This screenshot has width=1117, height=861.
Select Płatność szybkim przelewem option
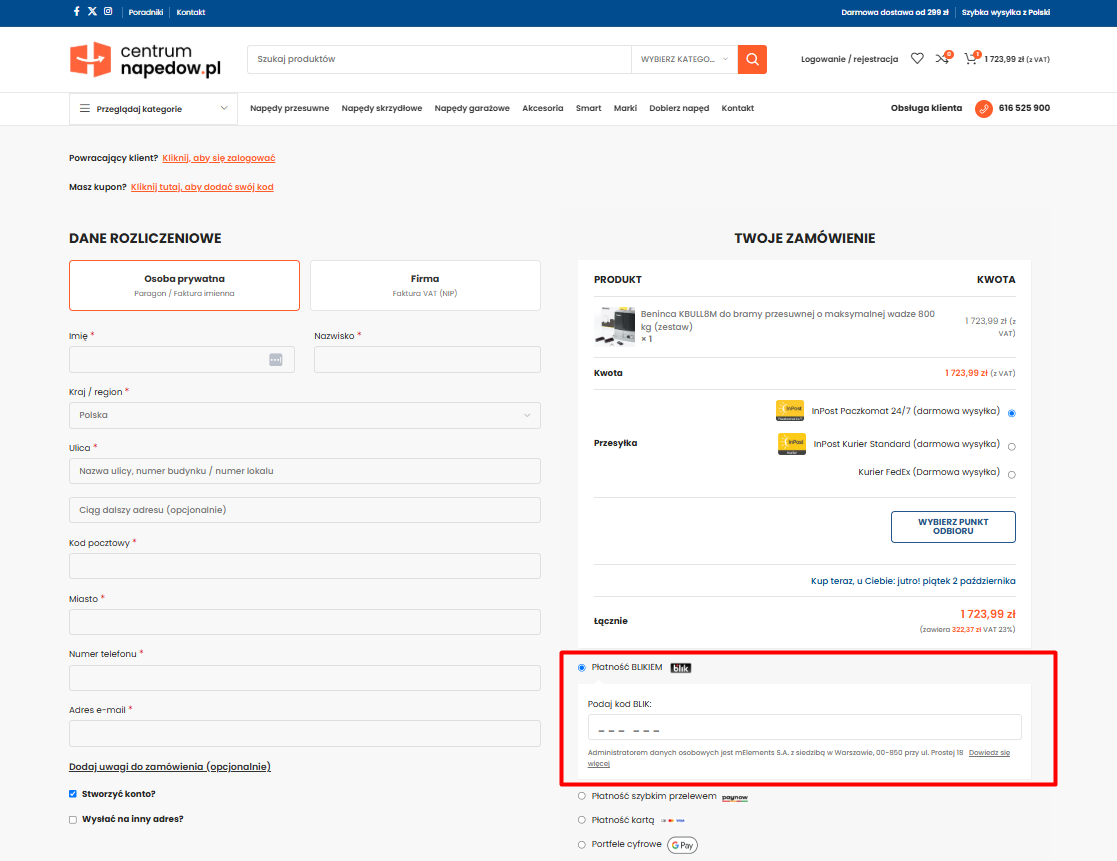point(582,796)
